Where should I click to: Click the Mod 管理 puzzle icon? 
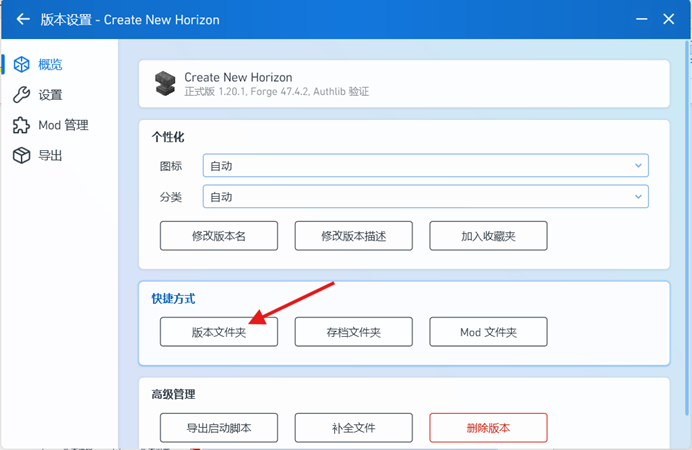point(20,125)
